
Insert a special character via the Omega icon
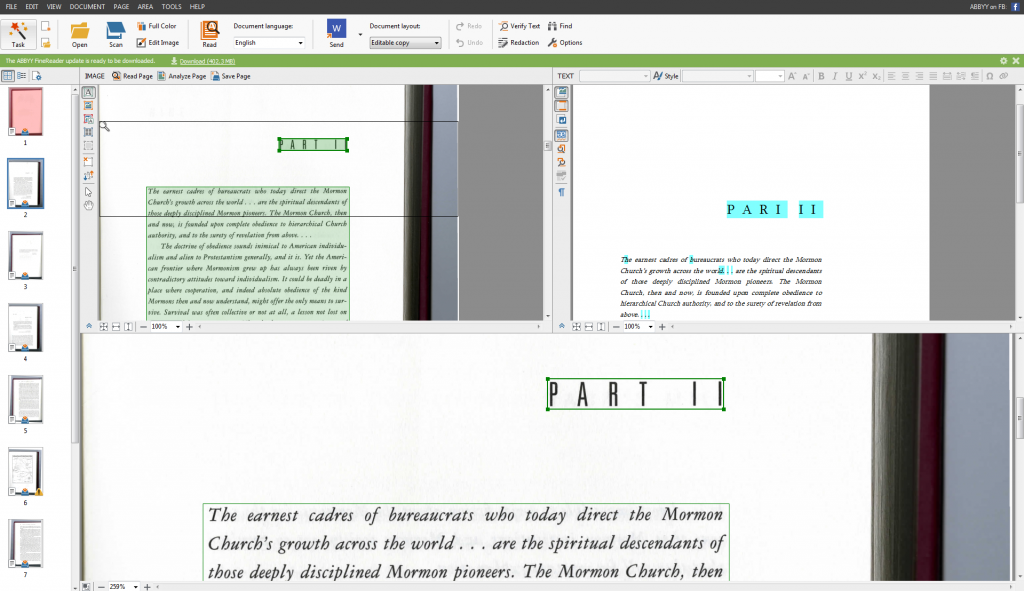(x=990, y=75)
